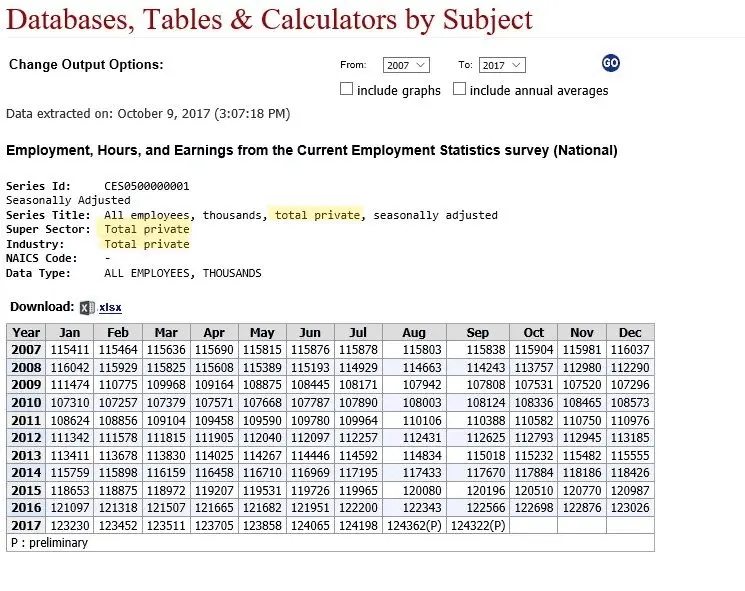This screenshot has width=745, height=591.
Task: Click the 2007 row header
Action: (26, 350)
